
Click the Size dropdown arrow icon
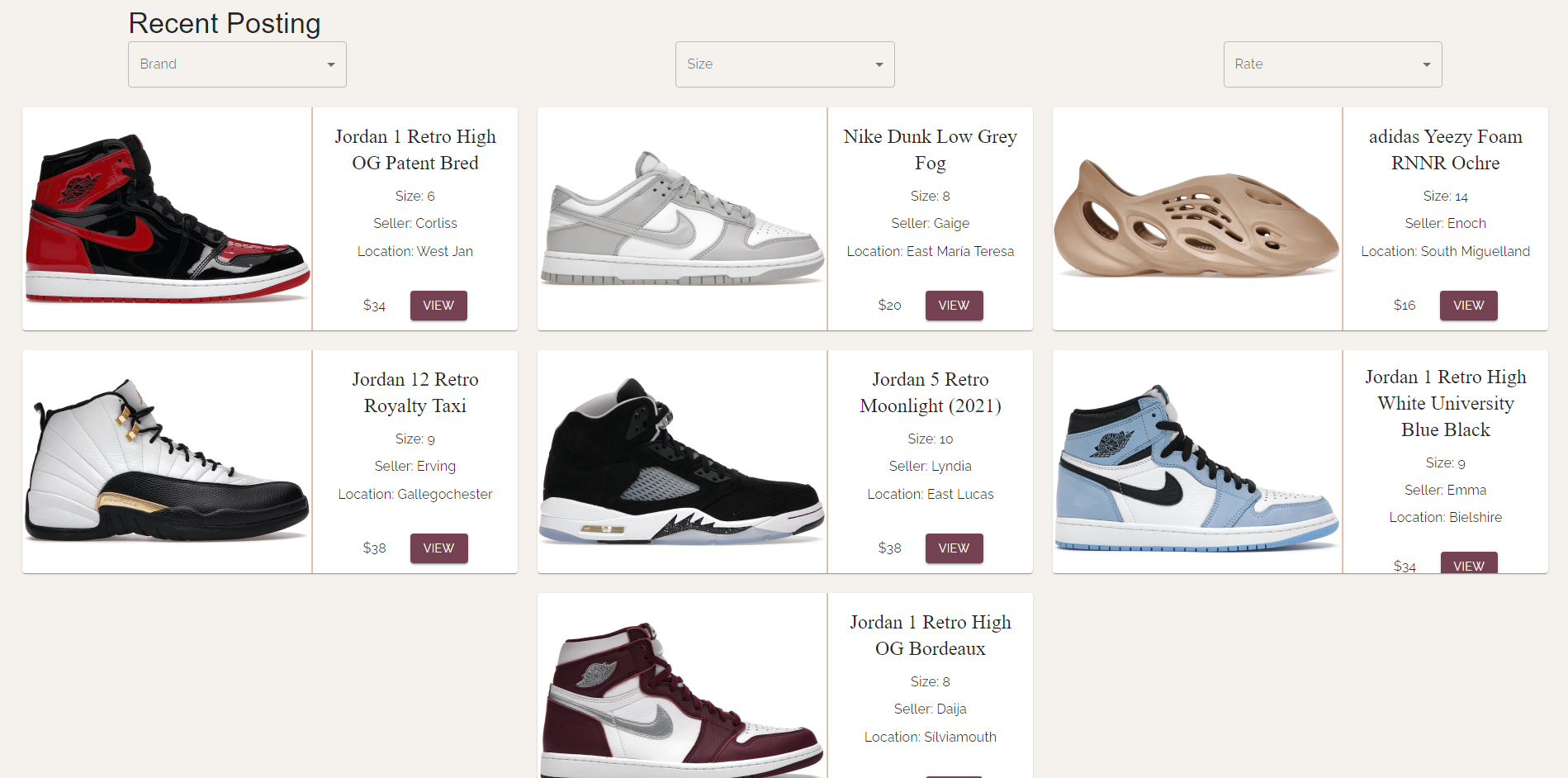pos(879,64)
